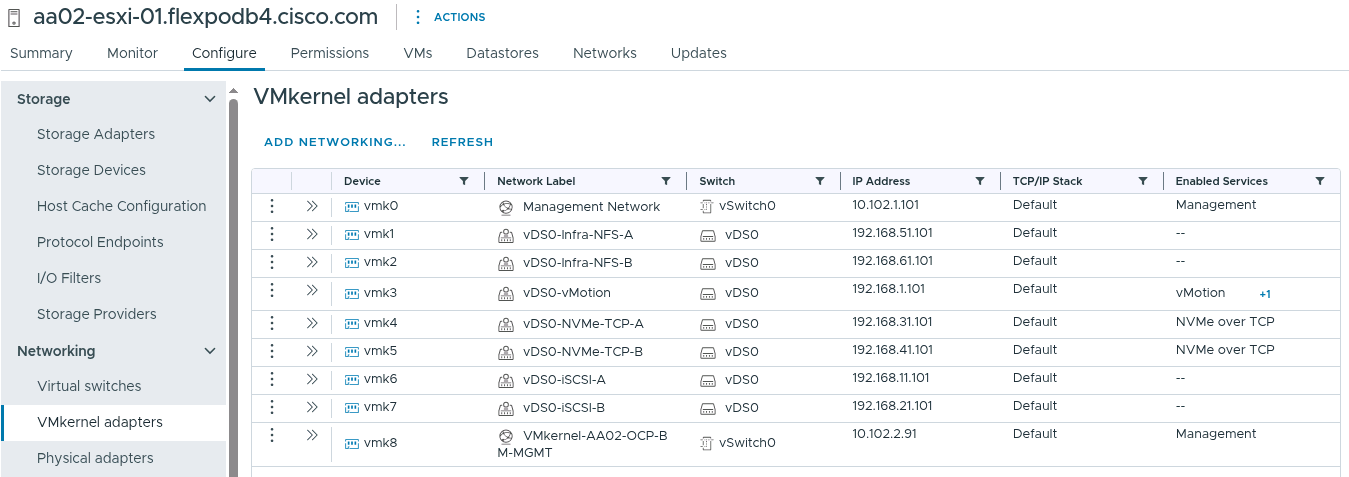The height and width of the screenshot is (477, 1349).
Task: Filter the Network Label column
Action: pyautogui.click(x=666, y=181)
